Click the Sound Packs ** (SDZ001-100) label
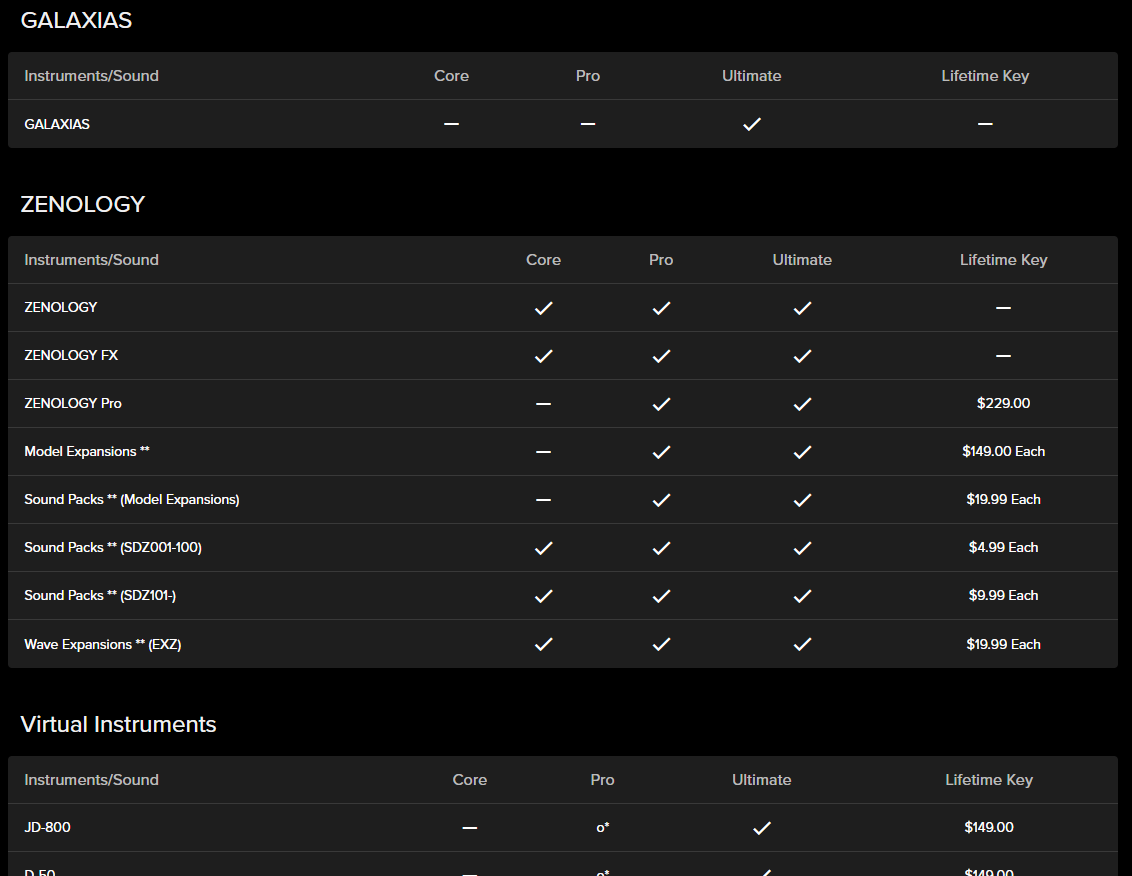Viewport: 1132px width, 876px height. [x=113, y=547]
